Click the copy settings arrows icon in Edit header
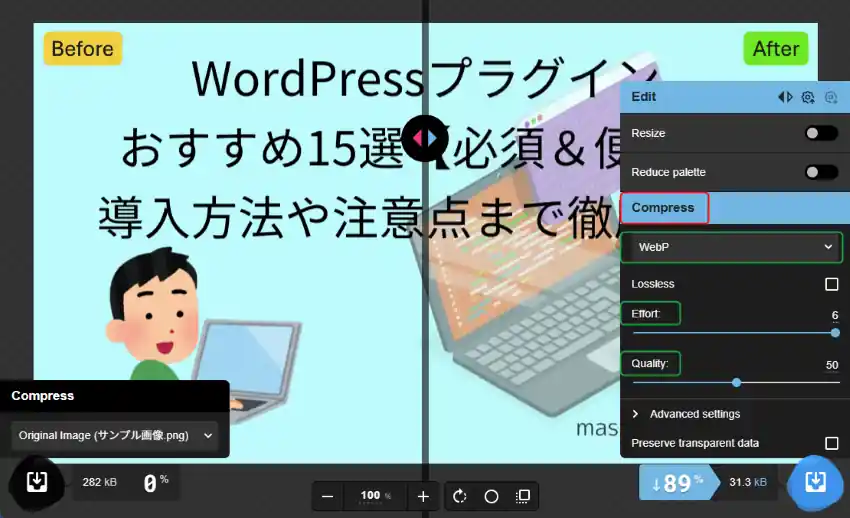This screenshot has width=850, height=518. (785, 97)
